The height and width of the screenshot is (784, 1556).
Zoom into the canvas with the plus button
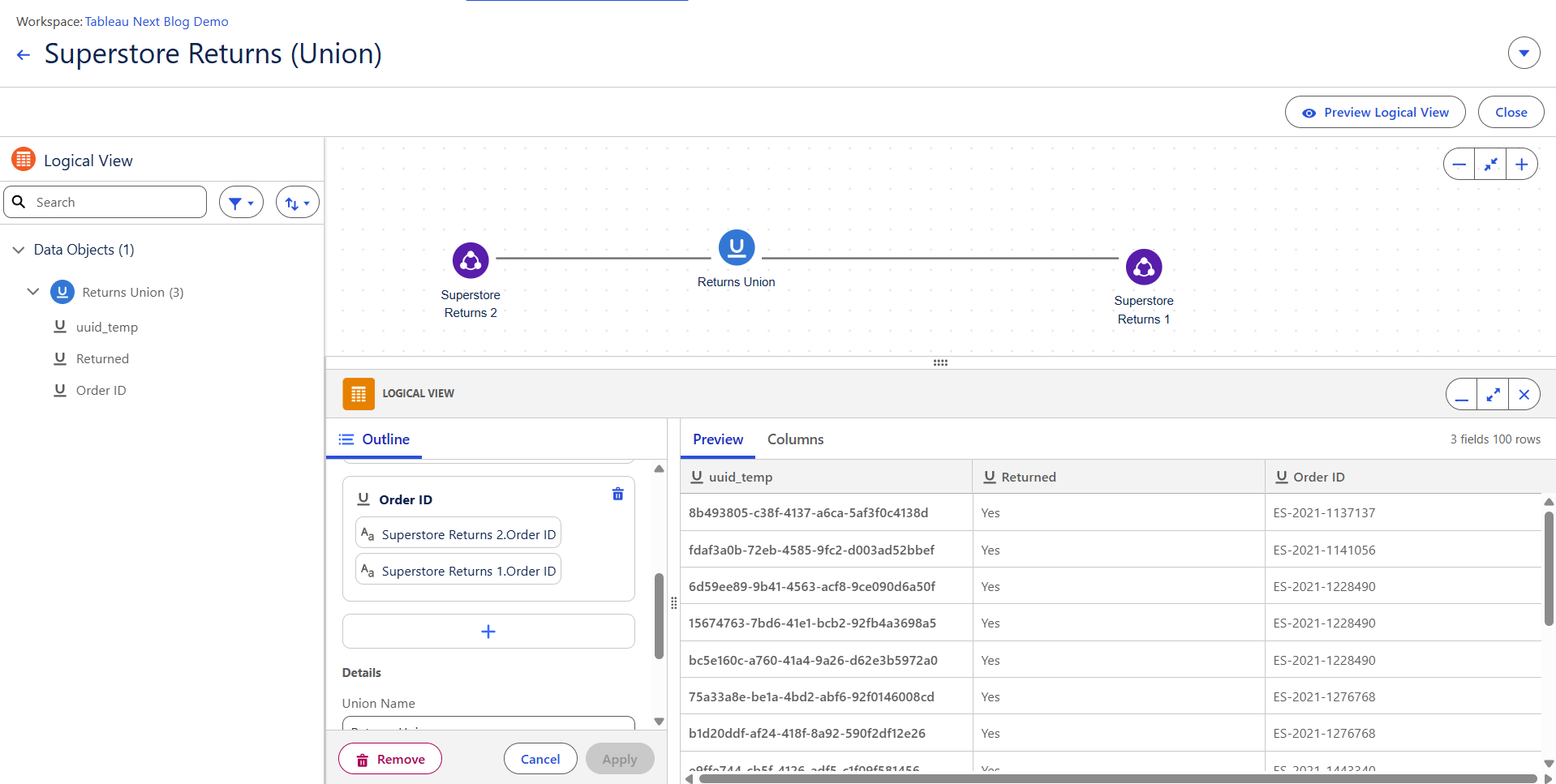1522,165
